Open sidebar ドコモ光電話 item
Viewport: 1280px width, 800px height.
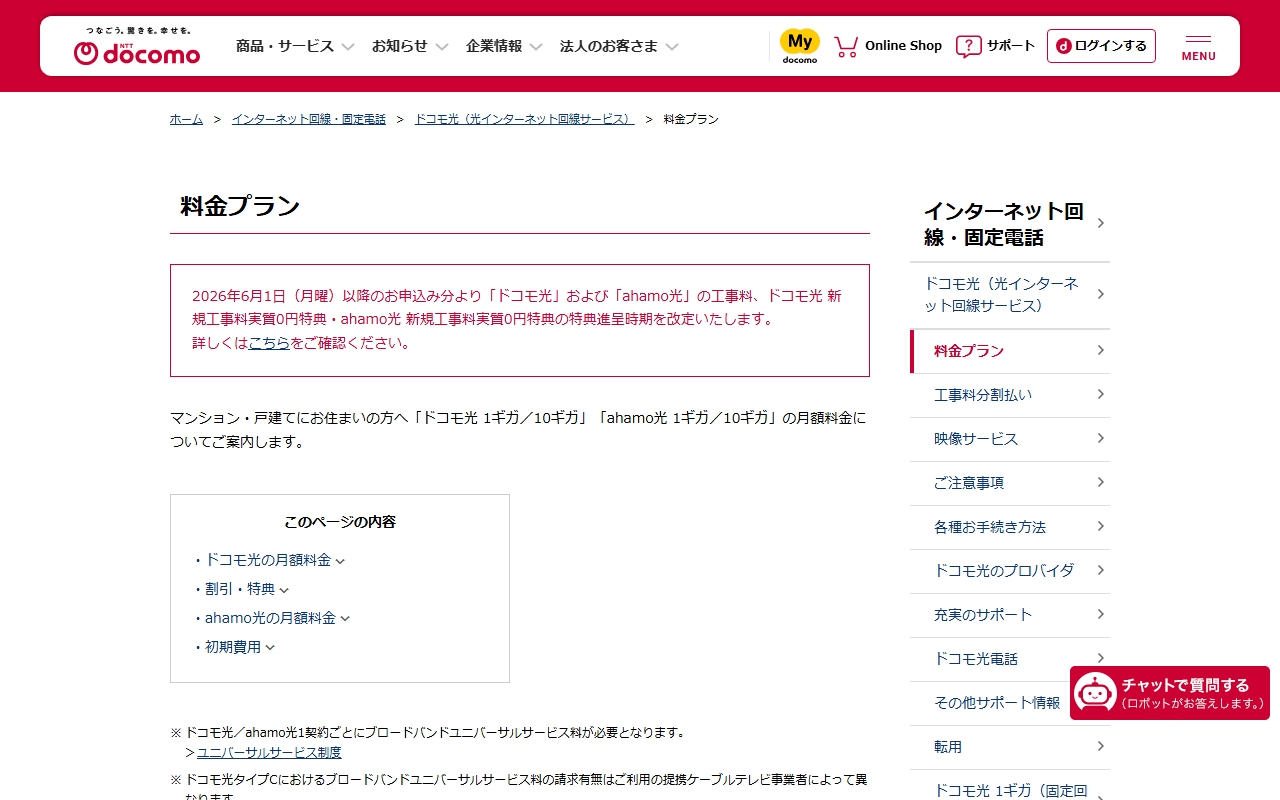click(x=1010, y=659)
